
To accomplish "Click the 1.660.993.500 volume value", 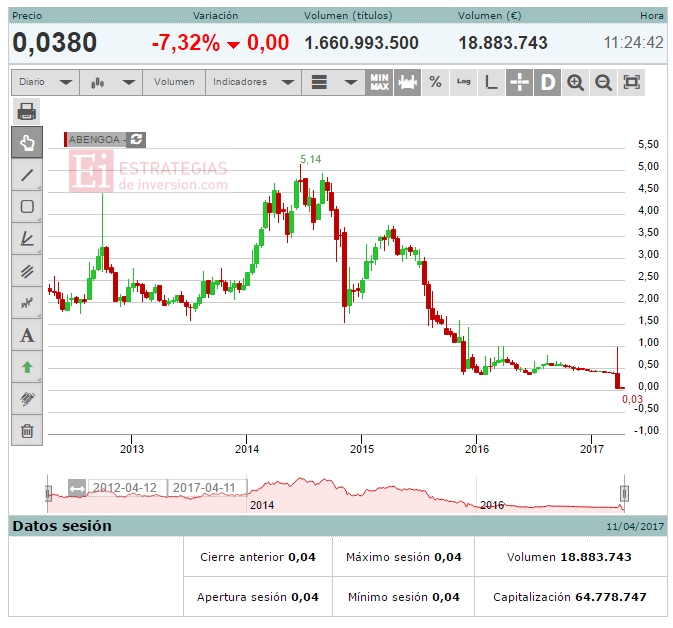I will (x=361, y=43).
